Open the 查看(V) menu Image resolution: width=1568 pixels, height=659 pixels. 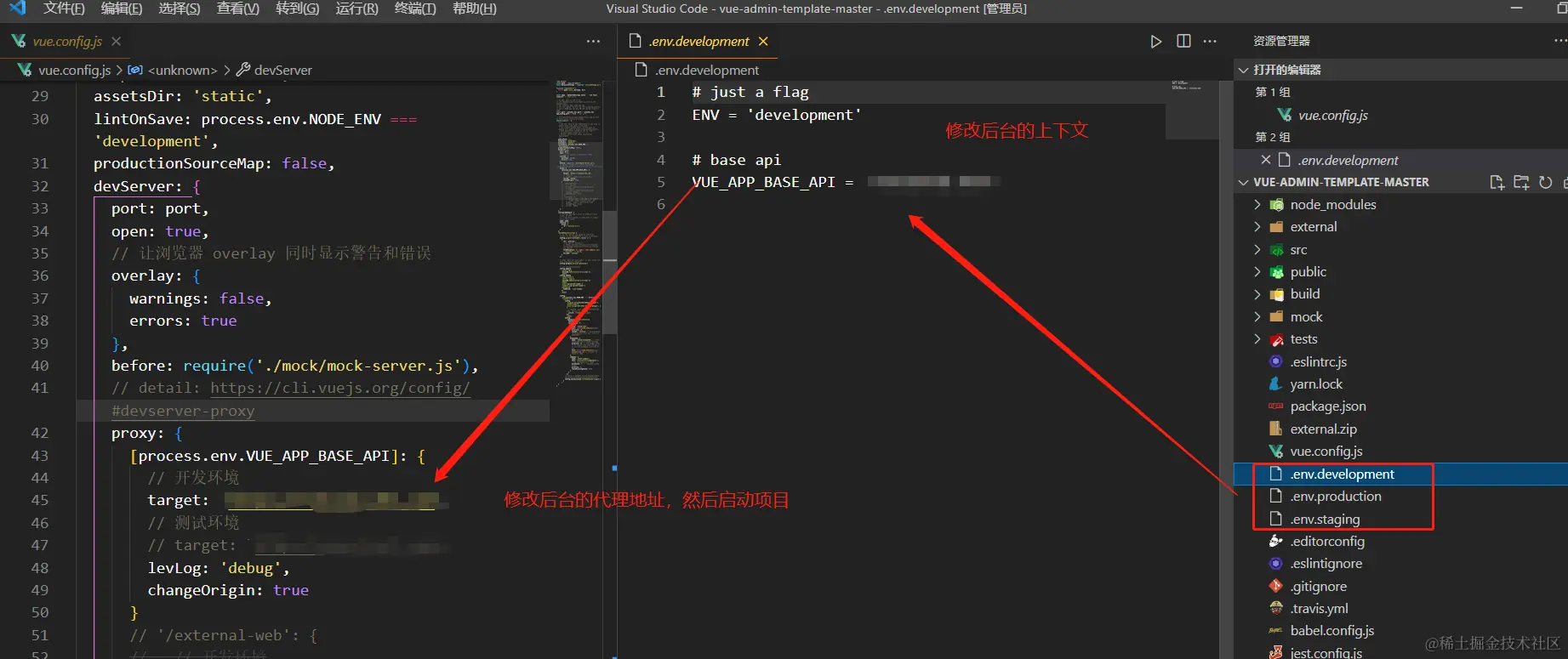pyautogui.click(x=238, y=9)
